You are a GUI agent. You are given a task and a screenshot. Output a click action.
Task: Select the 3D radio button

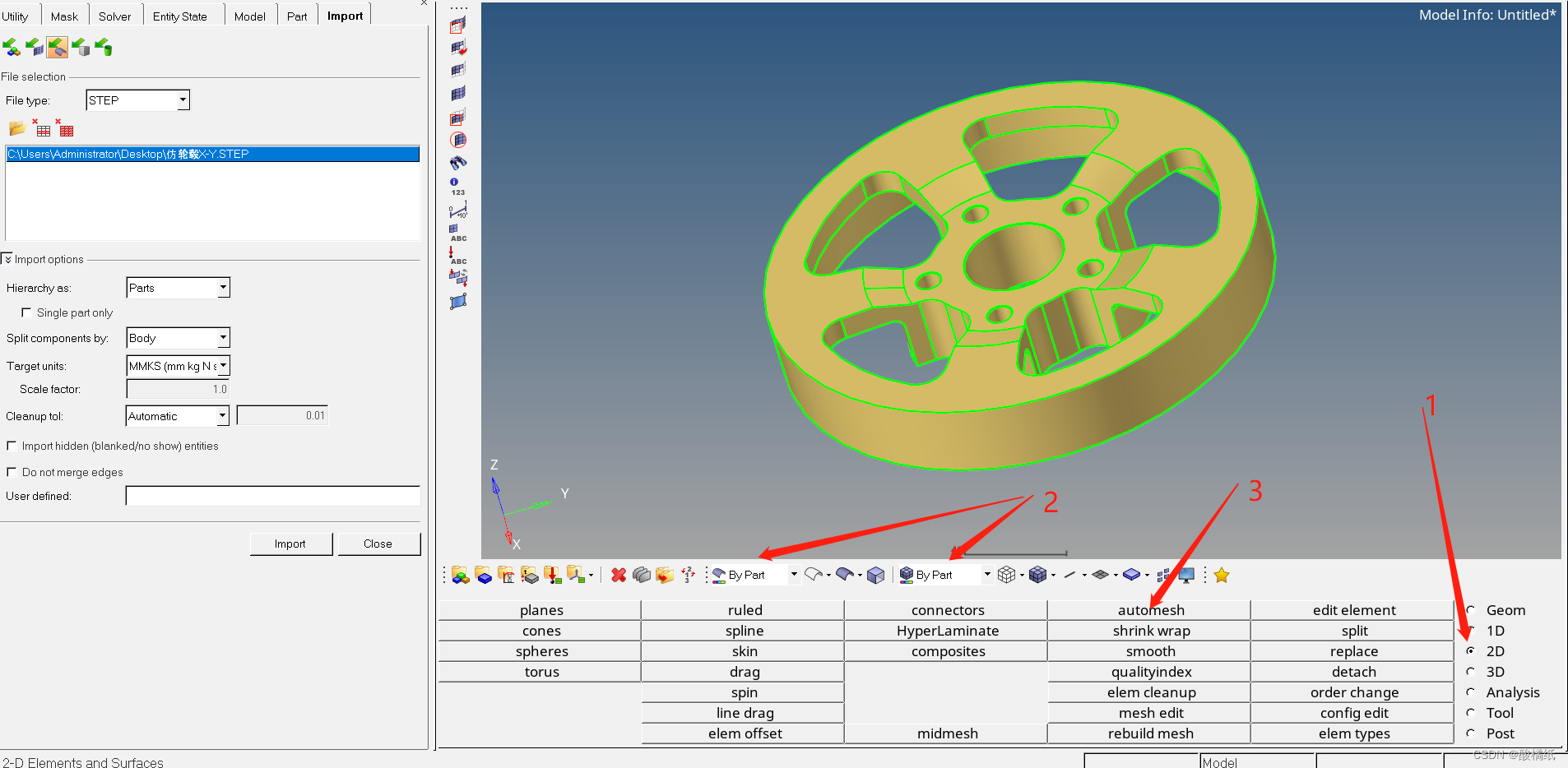tap(1470, 672)
